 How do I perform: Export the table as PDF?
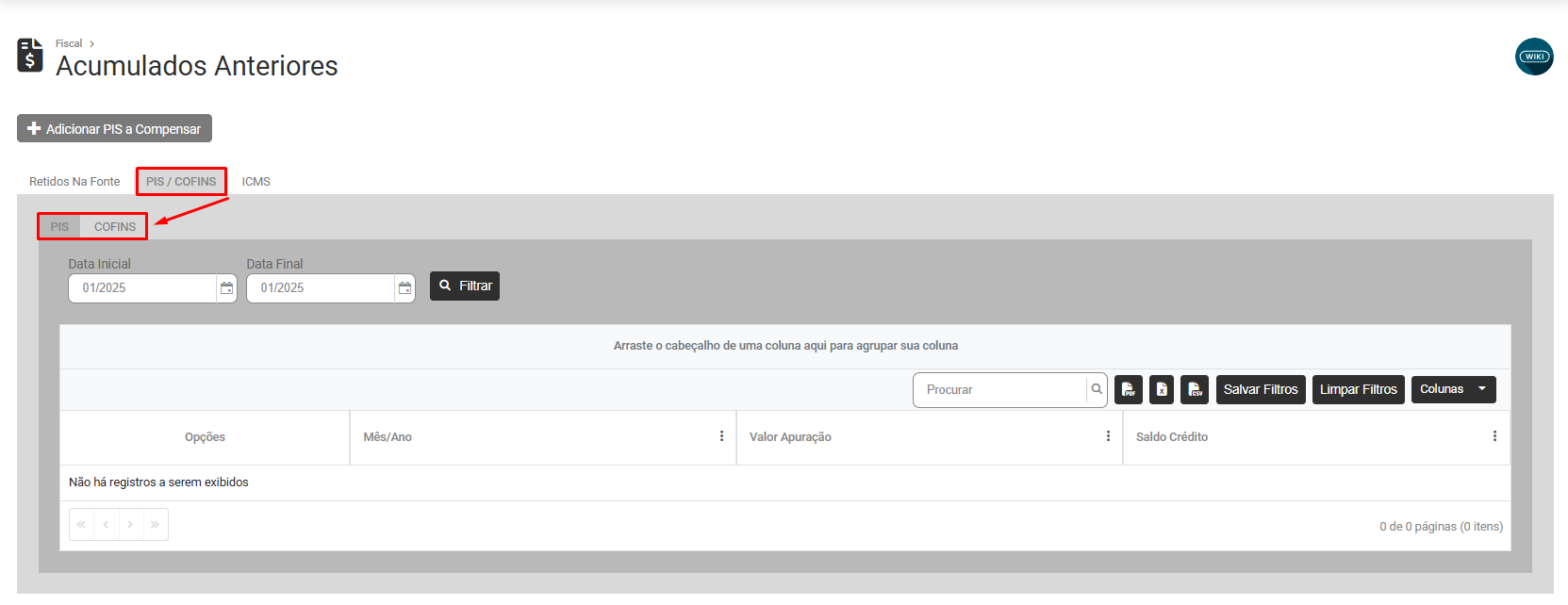(x=1128, y=390)
